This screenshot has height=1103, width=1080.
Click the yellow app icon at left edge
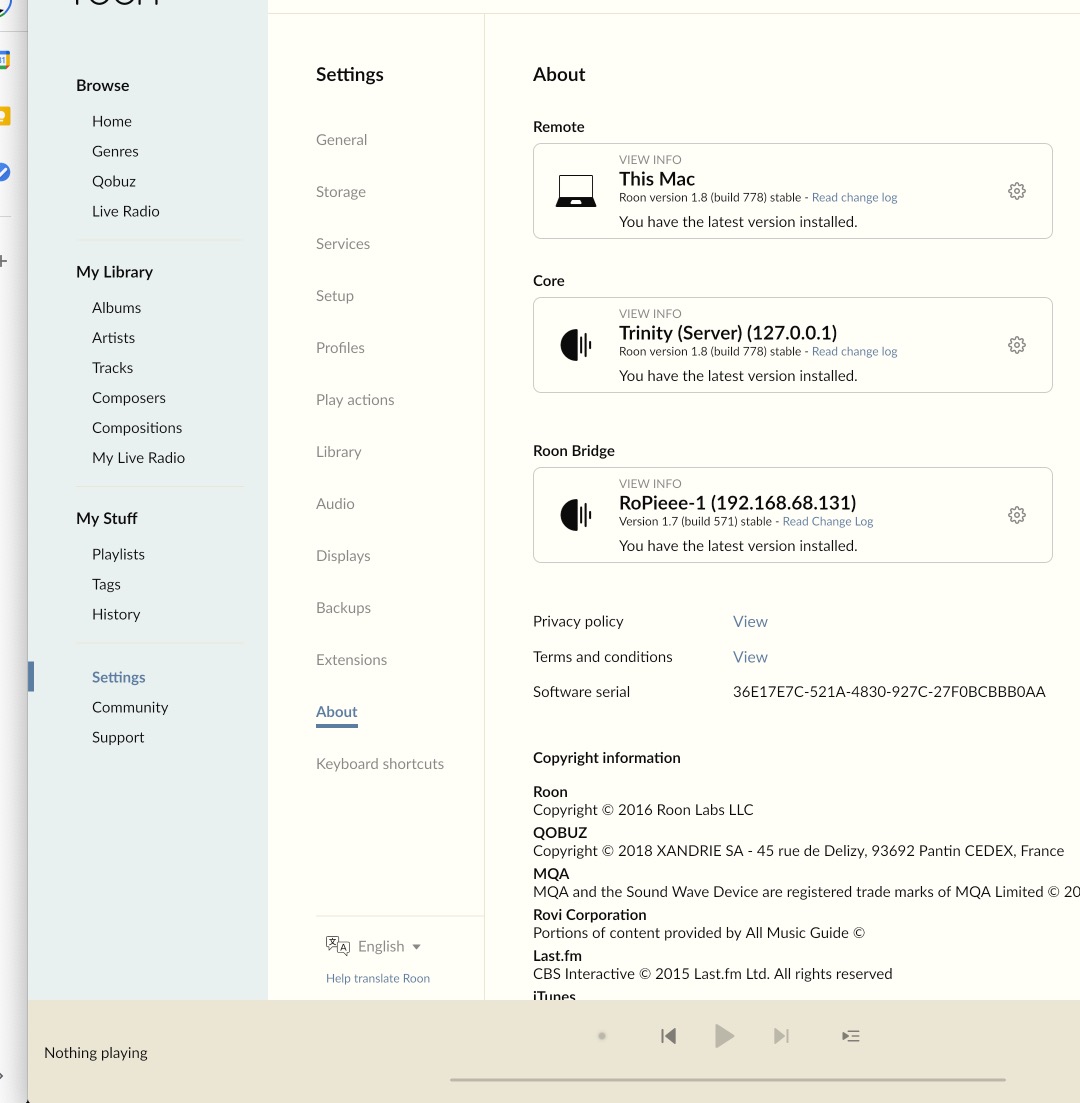[x=5, y=116]
